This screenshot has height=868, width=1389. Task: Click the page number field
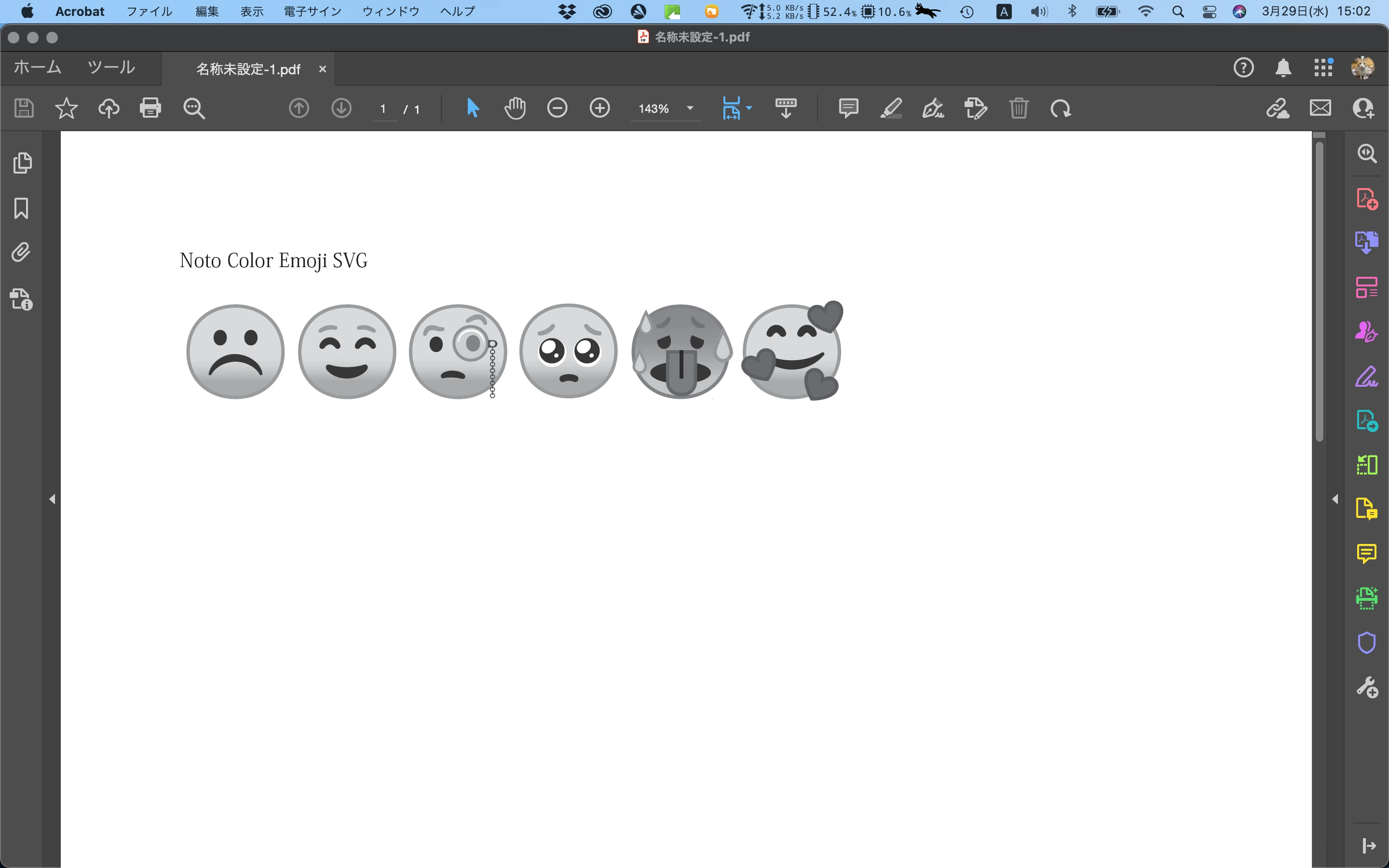point(383,109)
